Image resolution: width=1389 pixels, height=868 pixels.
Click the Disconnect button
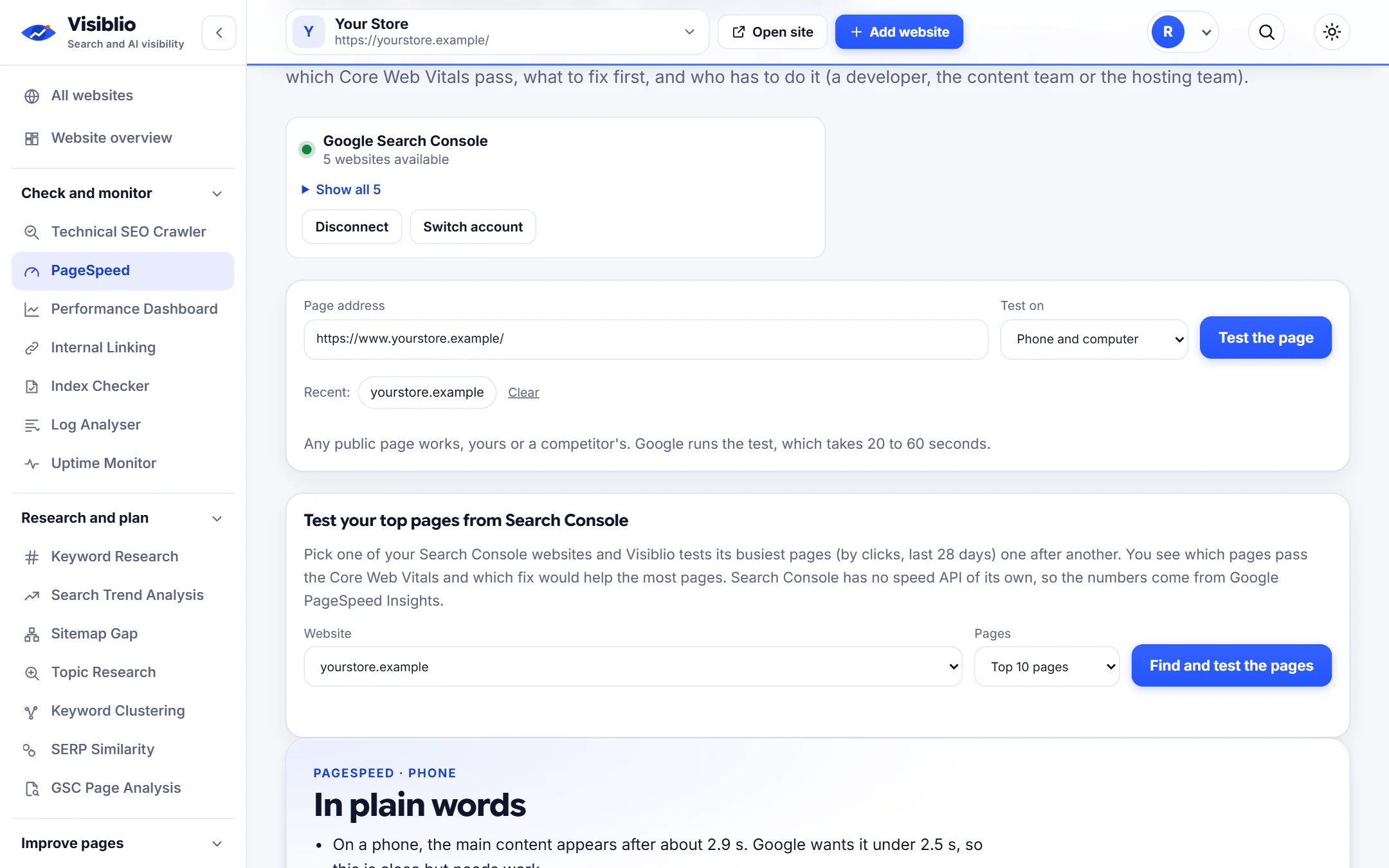coord(352,227)
